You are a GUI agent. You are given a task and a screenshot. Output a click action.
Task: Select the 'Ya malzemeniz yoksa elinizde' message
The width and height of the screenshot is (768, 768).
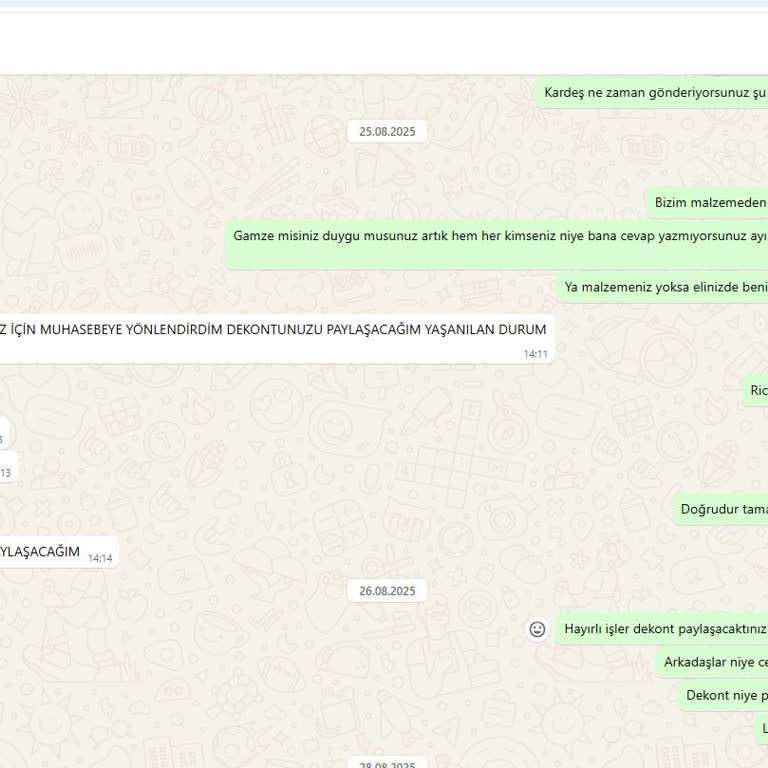pyautogui.click(x=663, y=287)
